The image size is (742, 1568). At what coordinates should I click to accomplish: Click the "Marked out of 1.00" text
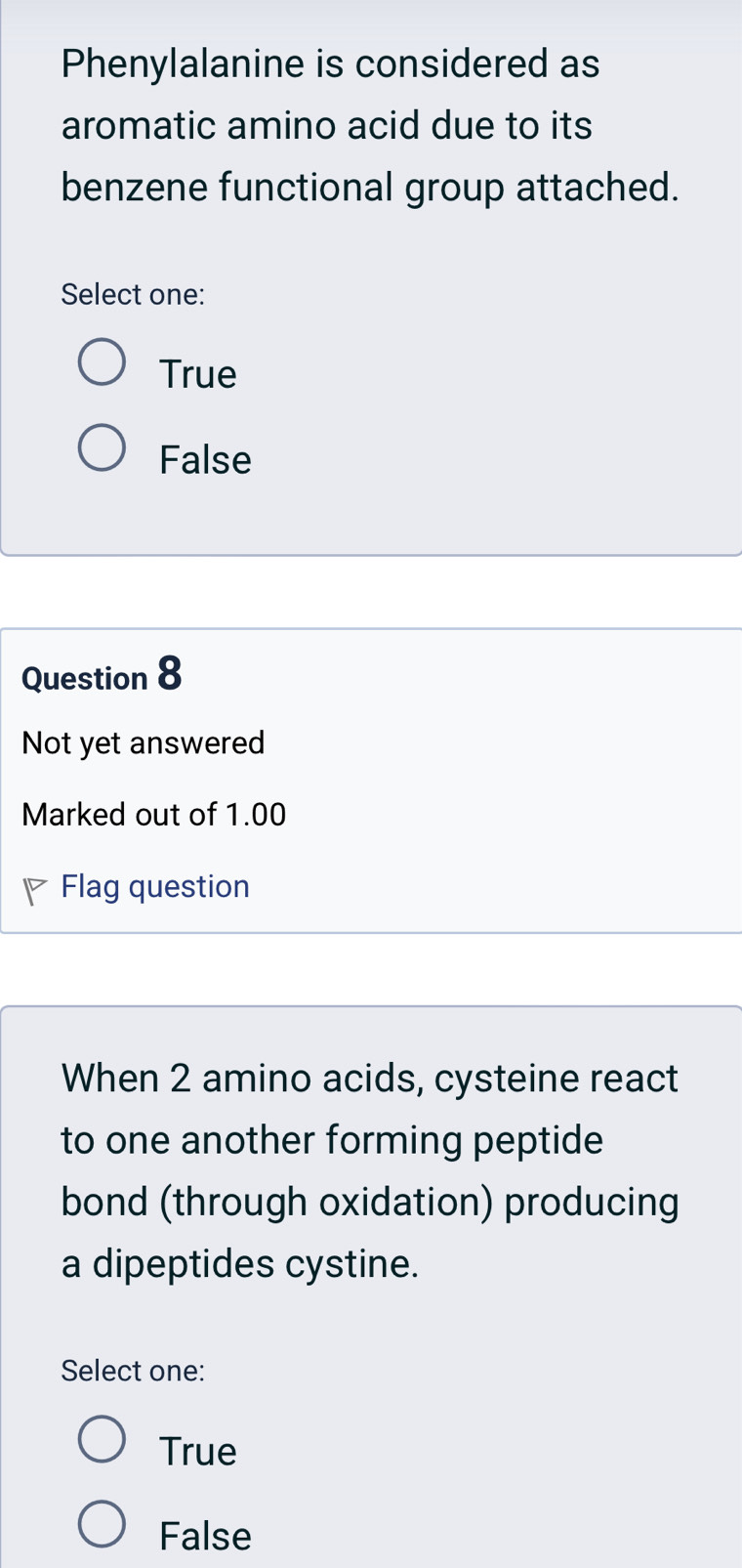154,814
